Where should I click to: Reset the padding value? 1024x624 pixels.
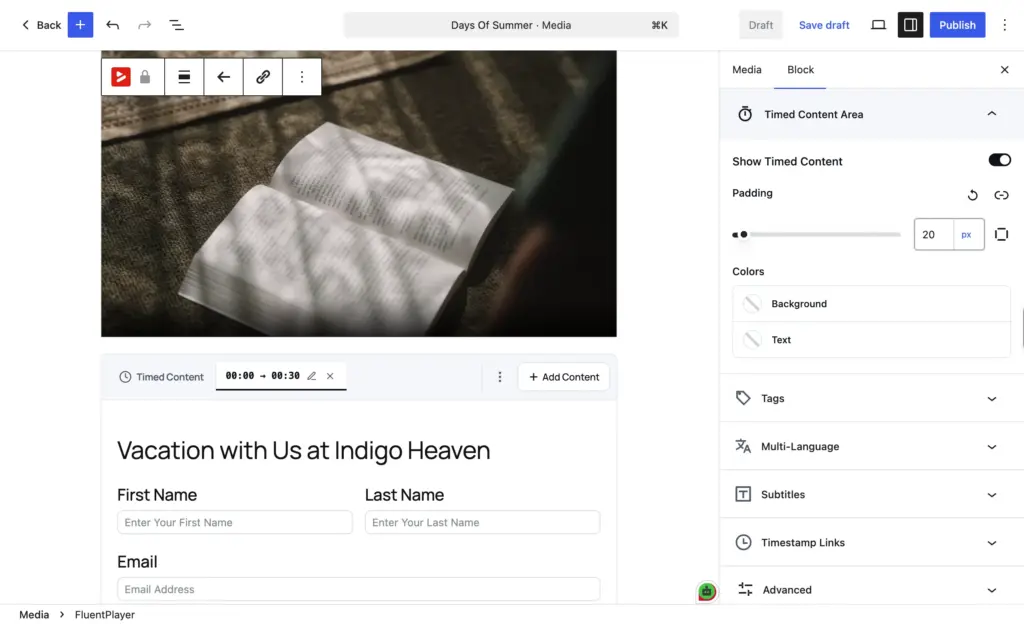pos(972,195)
